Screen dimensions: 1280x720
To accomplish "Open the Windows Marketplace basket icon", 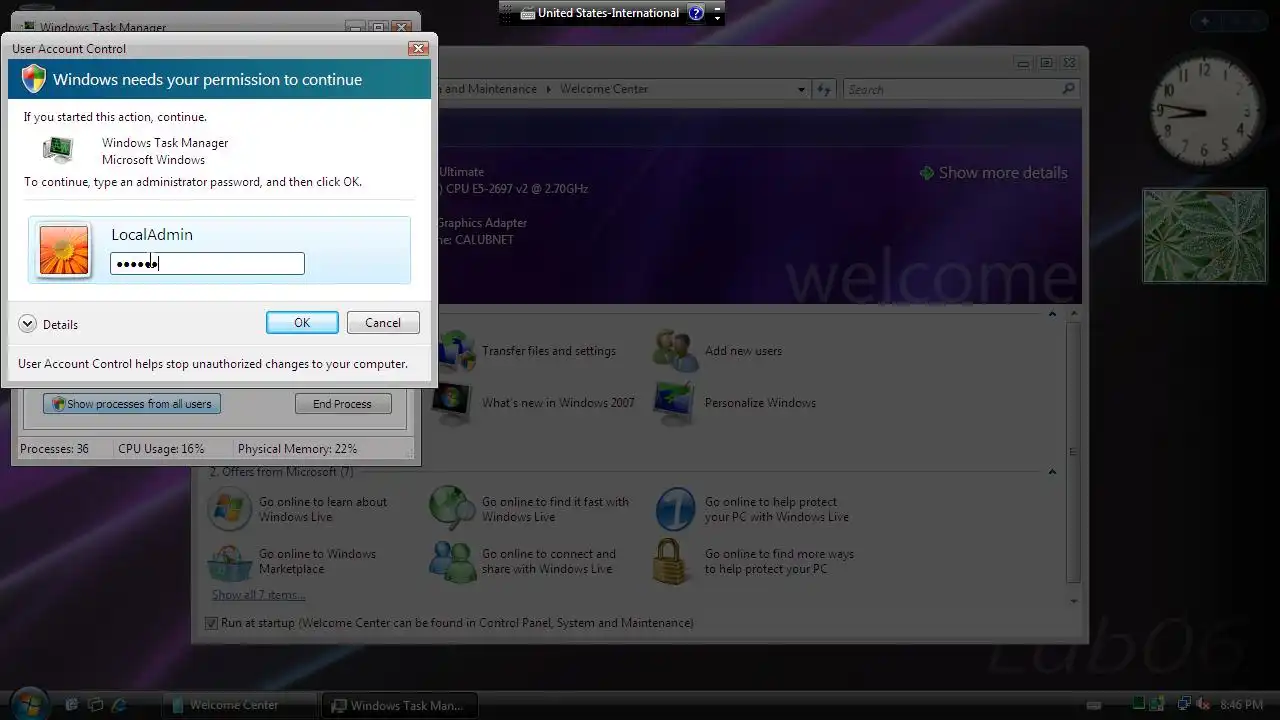I will coord(230,561).
